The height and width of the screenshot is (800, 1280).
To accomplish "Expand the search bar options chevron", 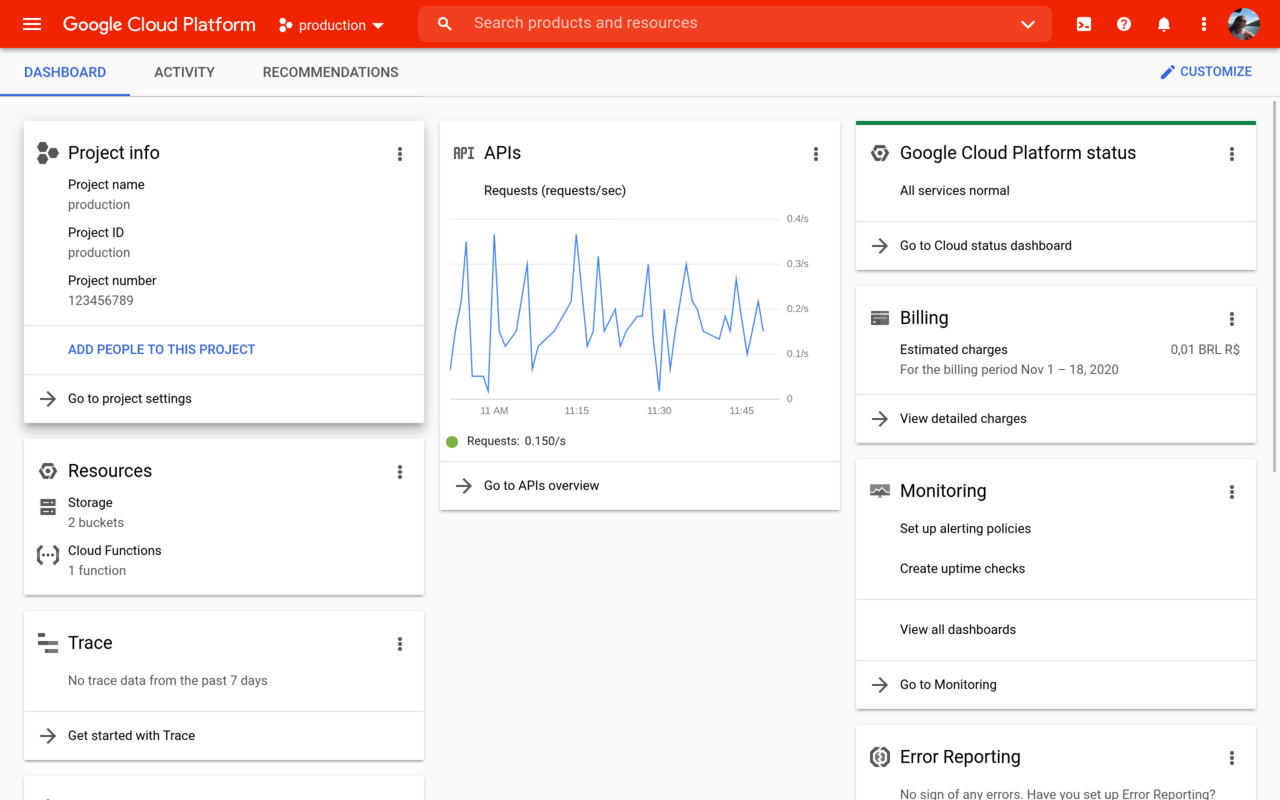I will 1028,24.
